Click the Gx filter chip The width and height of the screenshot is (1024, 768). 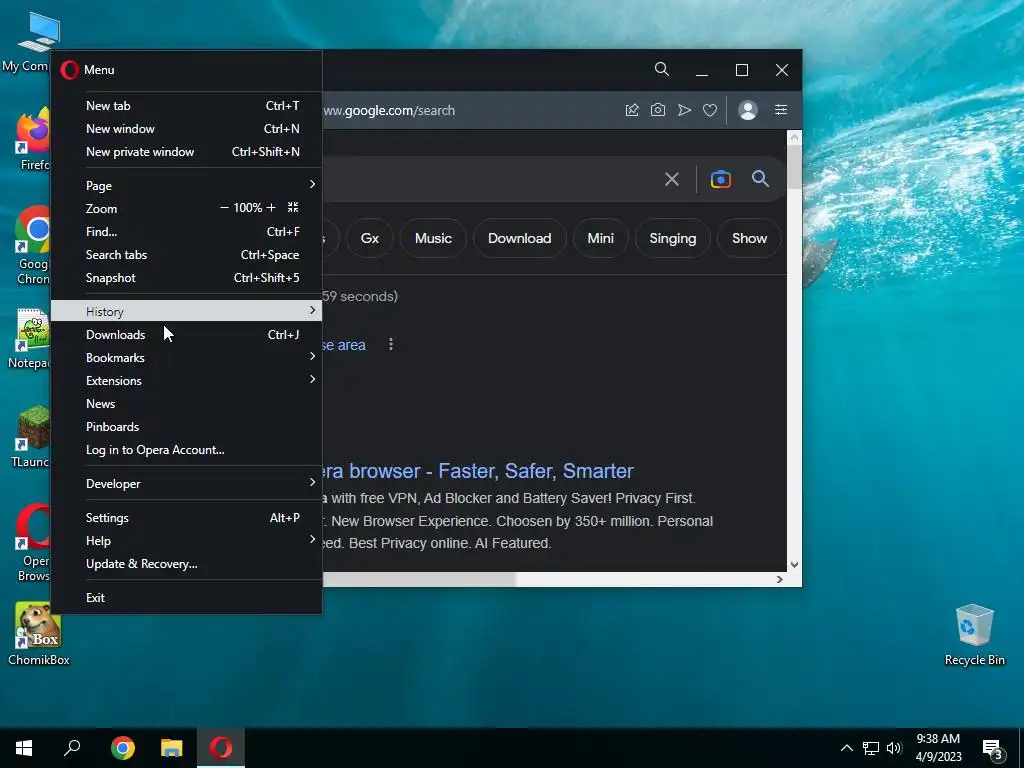point(370,238)
